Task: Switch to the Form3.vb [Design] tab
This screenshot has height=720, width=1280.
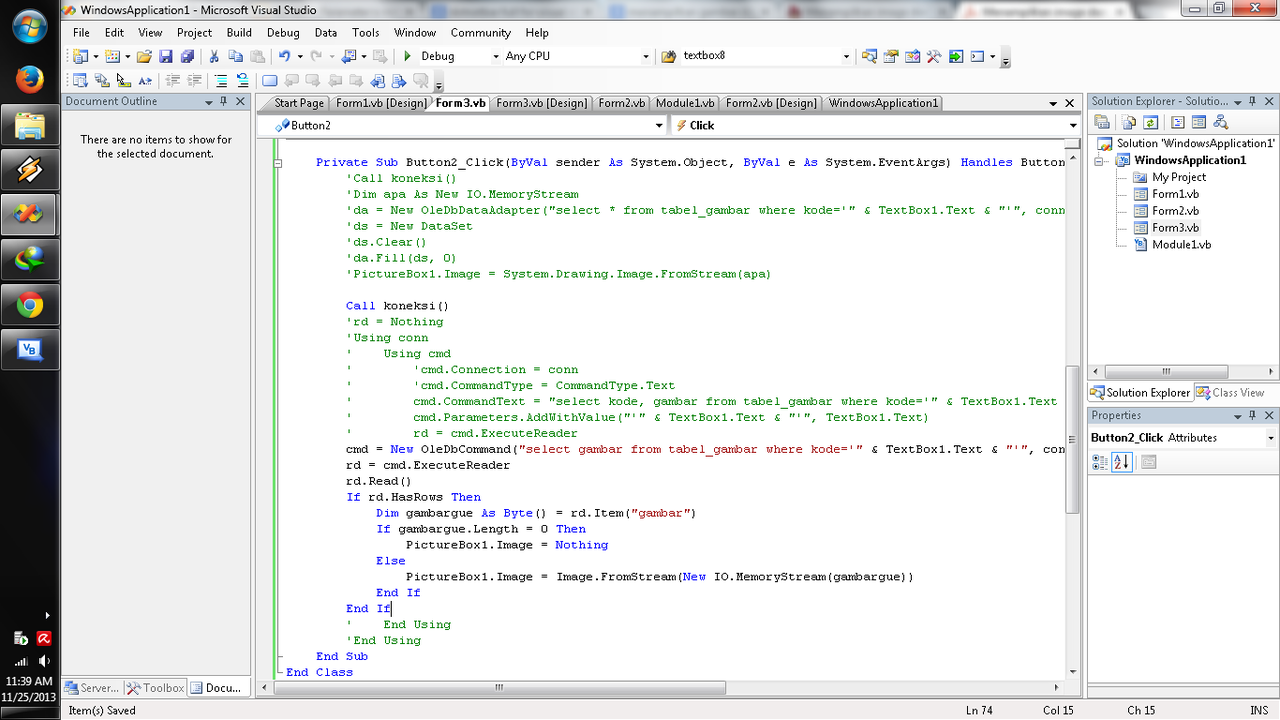Action: [x=541, y=103]
